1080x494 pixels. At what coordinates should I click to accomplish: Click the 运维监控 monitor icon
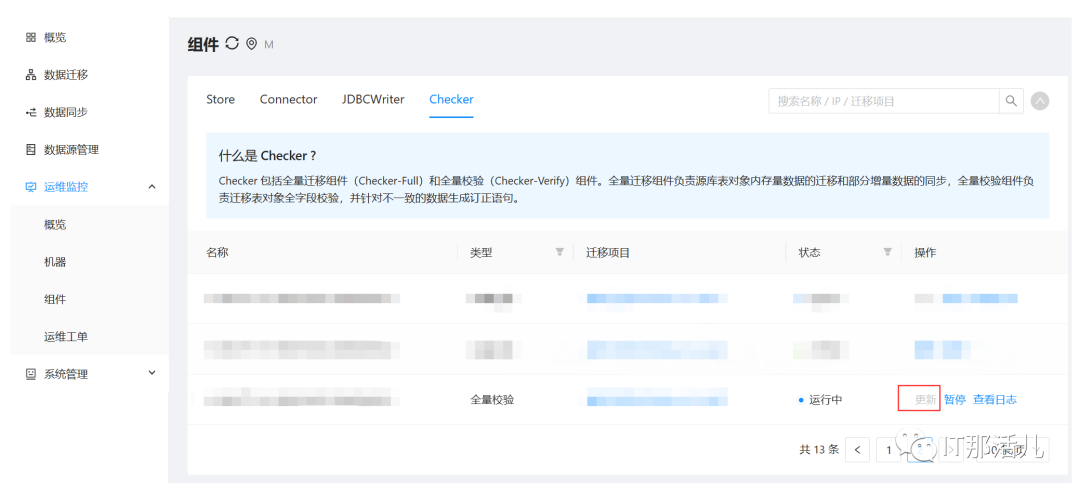pyautogui.click(x=30, y=187)
